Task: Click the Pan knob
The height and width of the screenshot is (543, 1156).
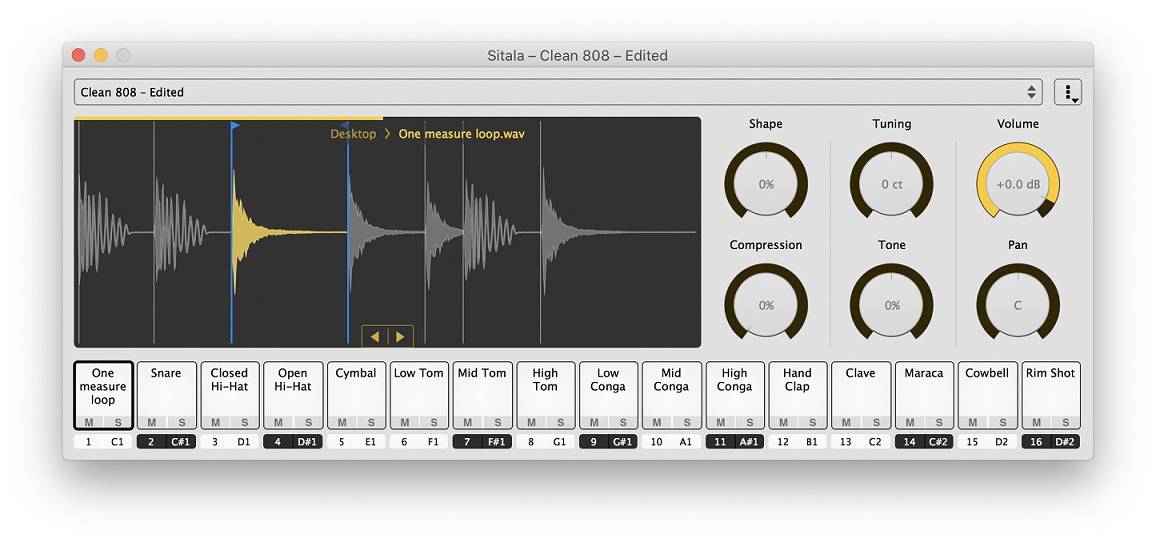Action: point(1018,305)
